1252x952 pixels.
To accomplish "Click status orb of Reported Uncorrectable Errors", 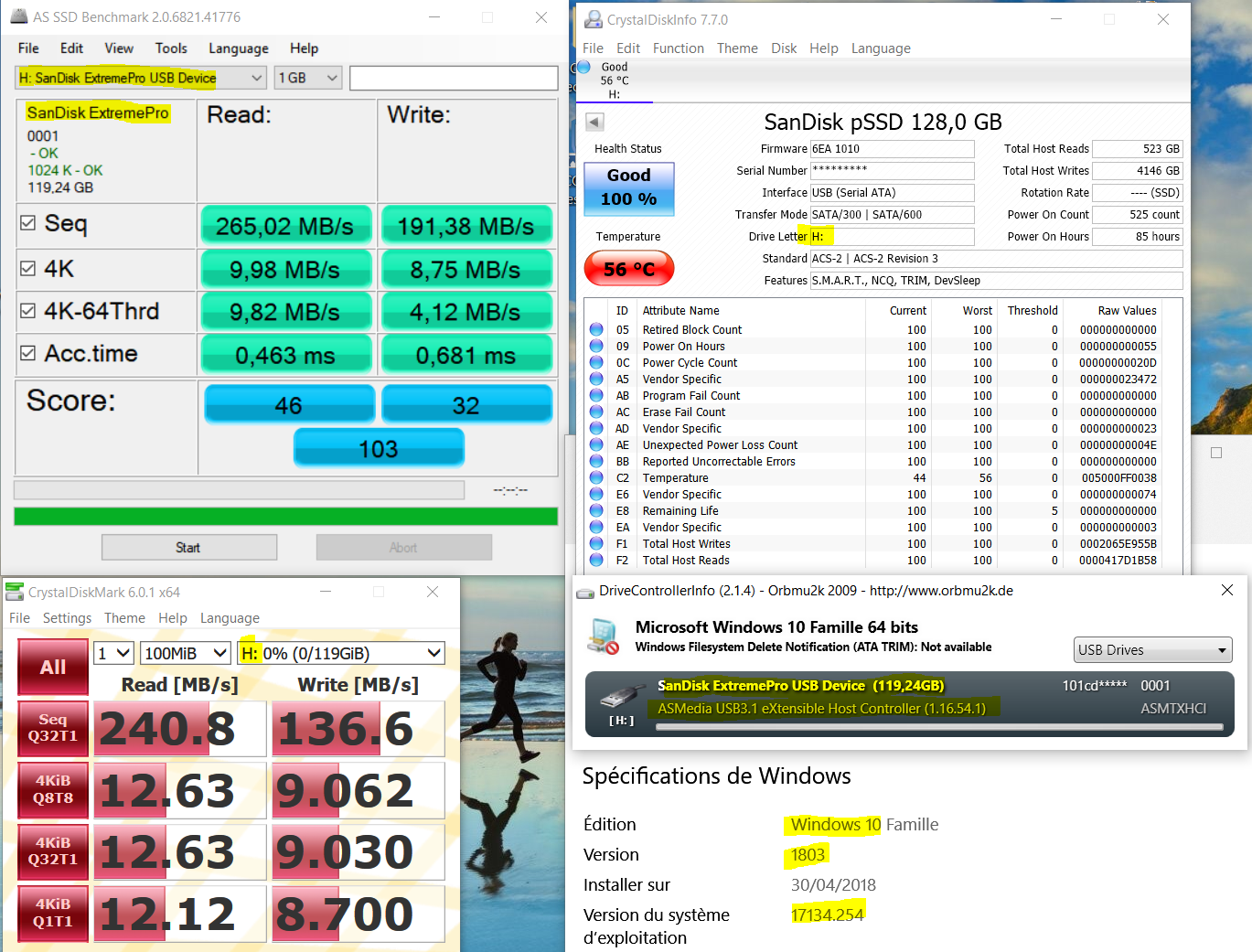I will (x=596, y=461).
